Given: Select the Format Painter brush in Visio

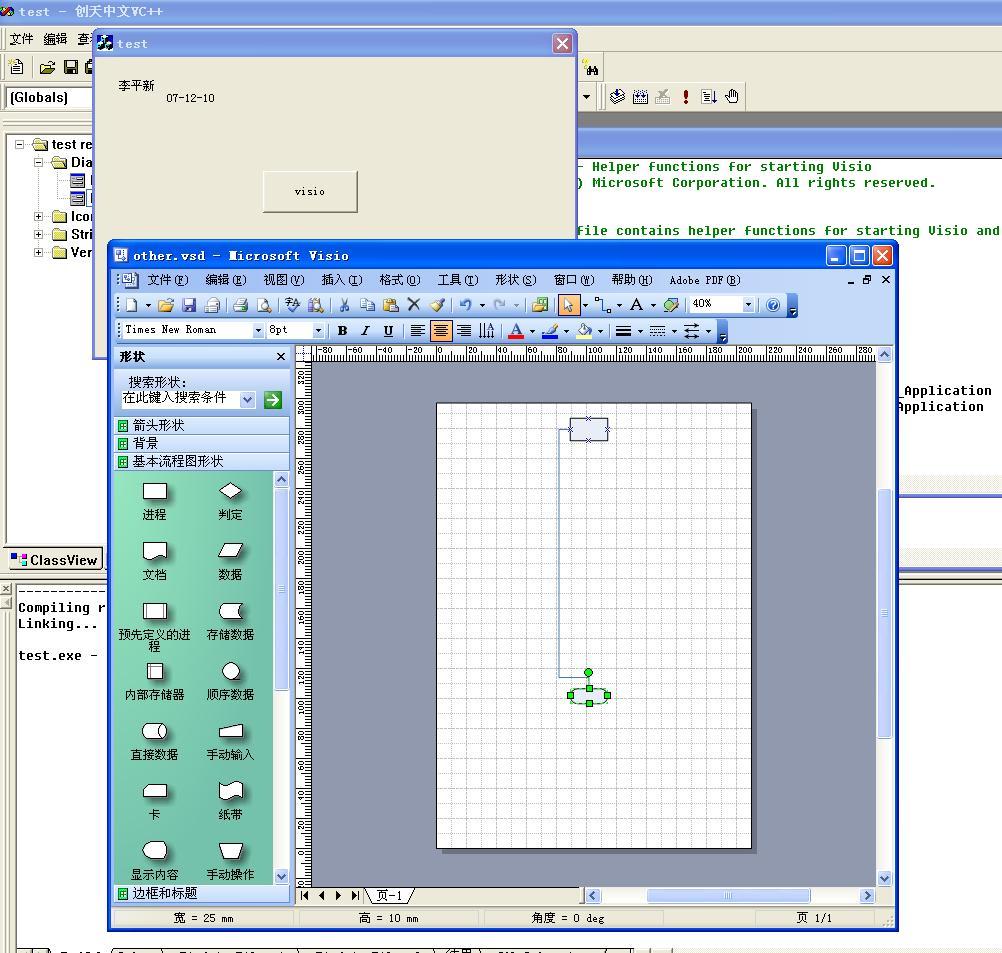Looking at the screenshot, I should [437, 306].
